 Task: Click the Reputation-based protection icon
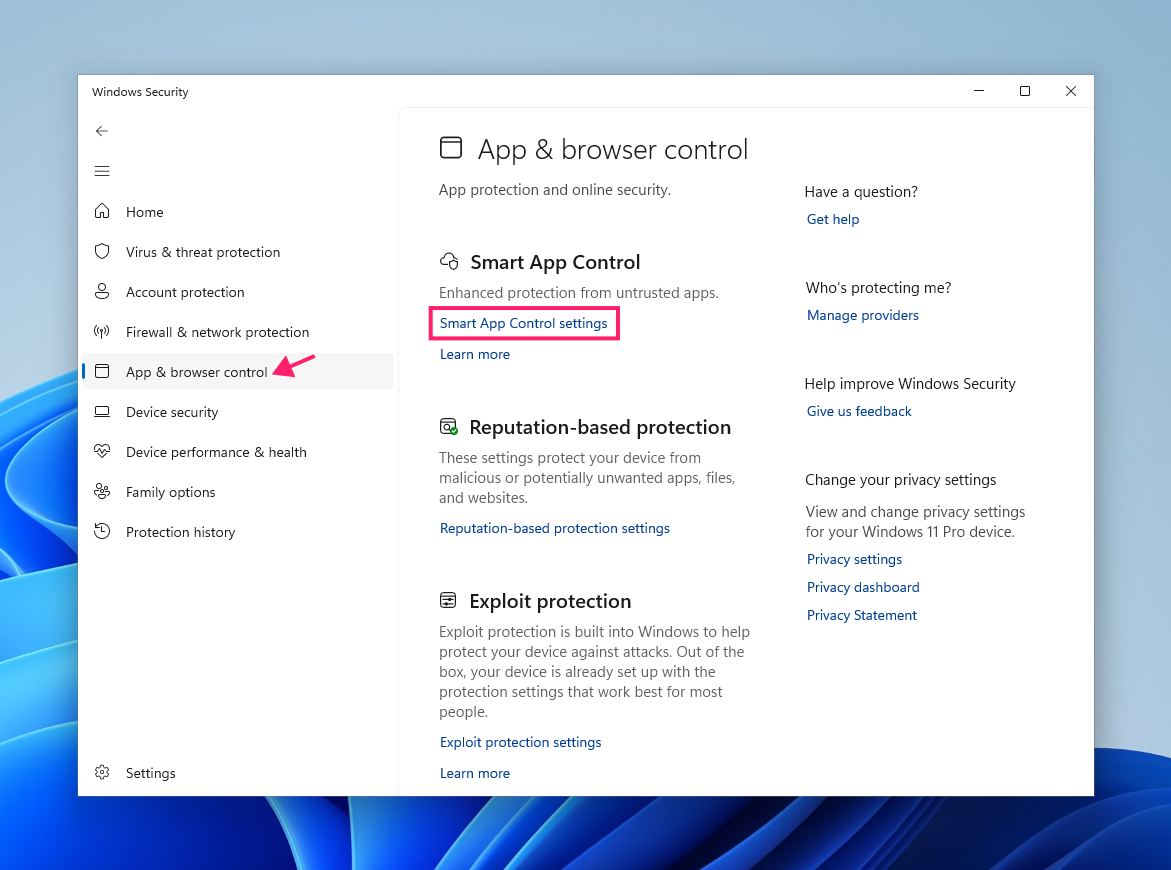[x=448, y=426]
